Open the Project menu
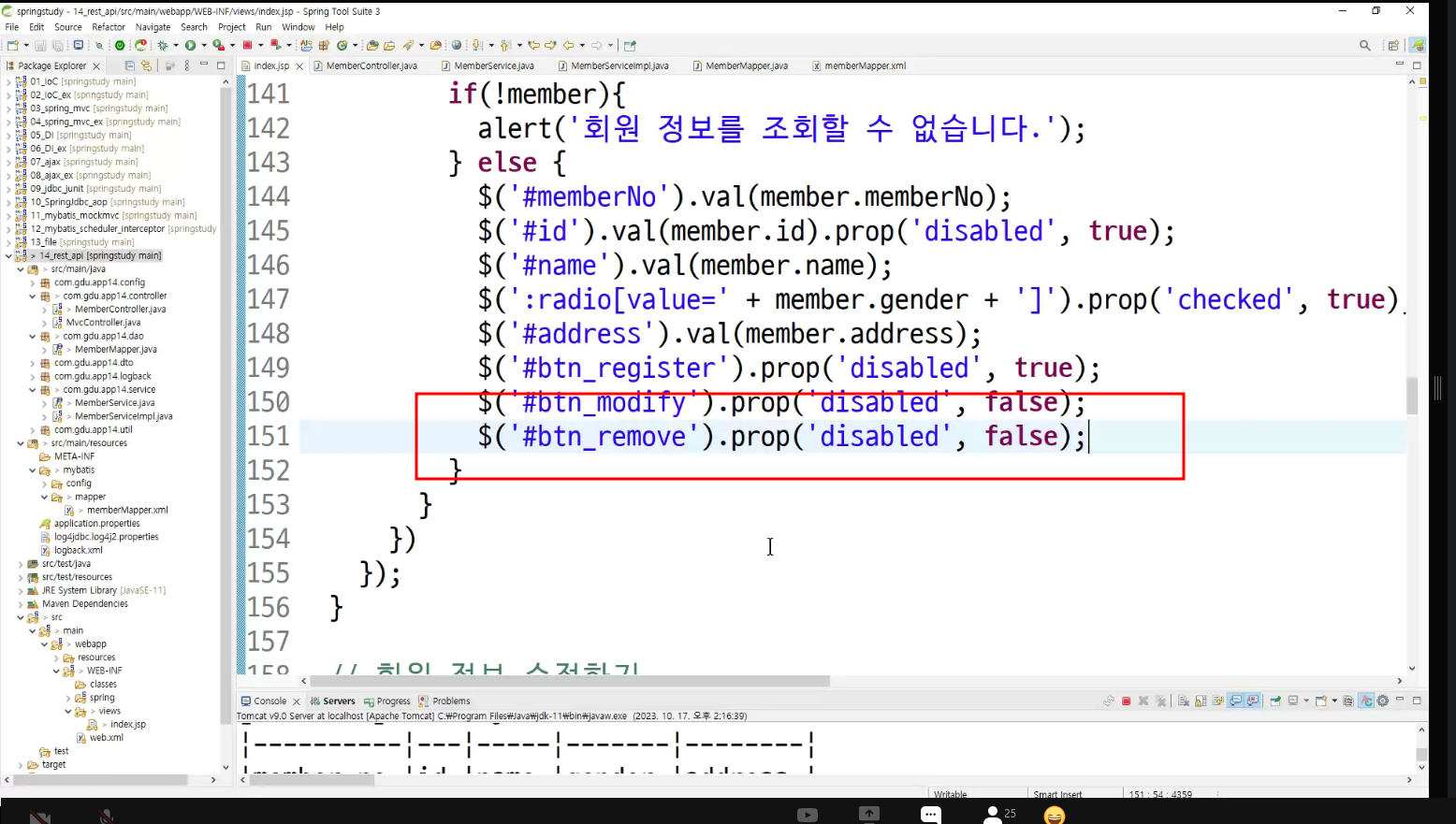 (231, 27)
